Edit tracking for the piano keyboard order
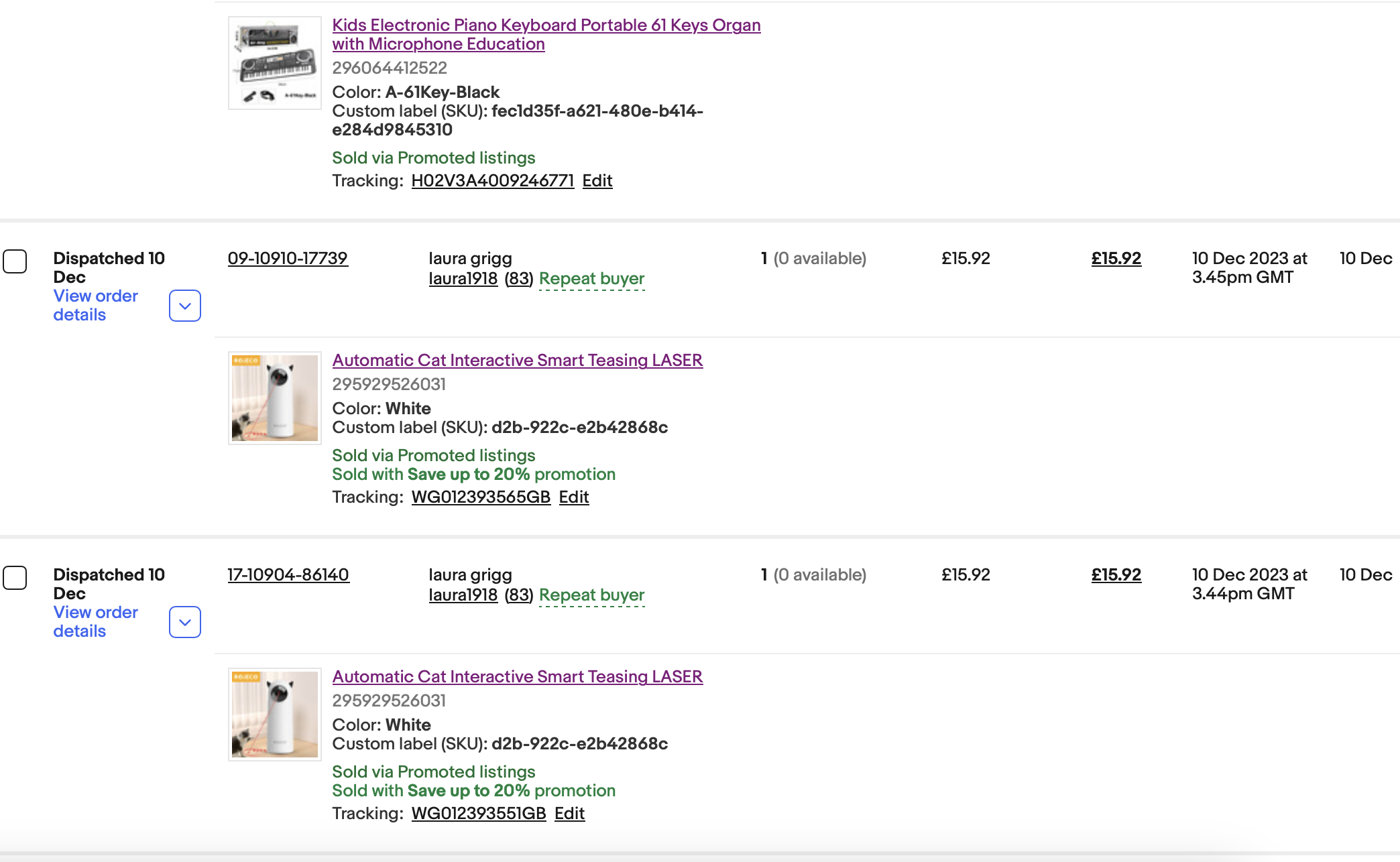 [597, 181]
